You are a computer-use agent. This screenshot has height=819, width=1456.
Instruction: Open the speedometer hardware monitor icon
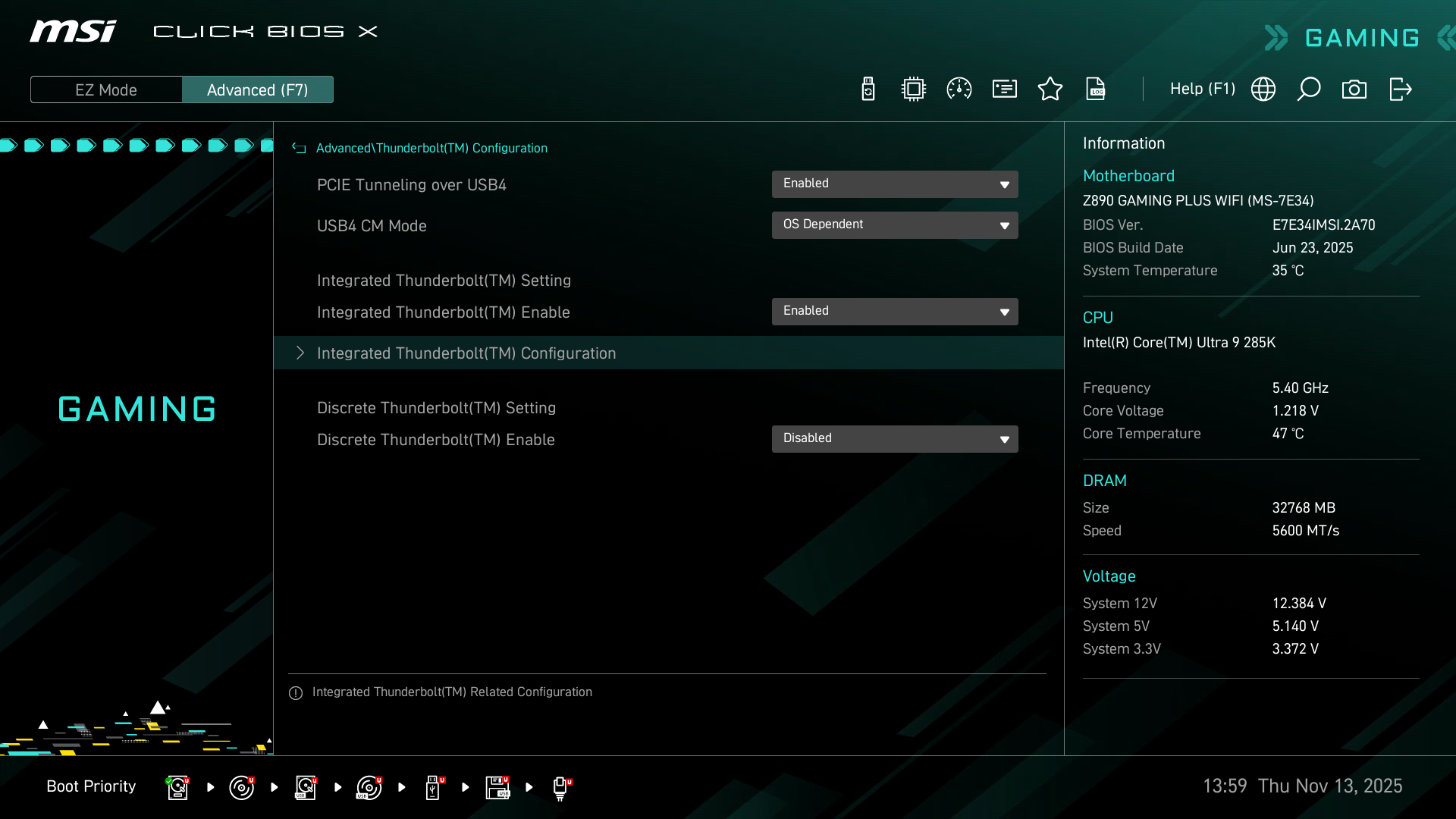click(959, 89)
